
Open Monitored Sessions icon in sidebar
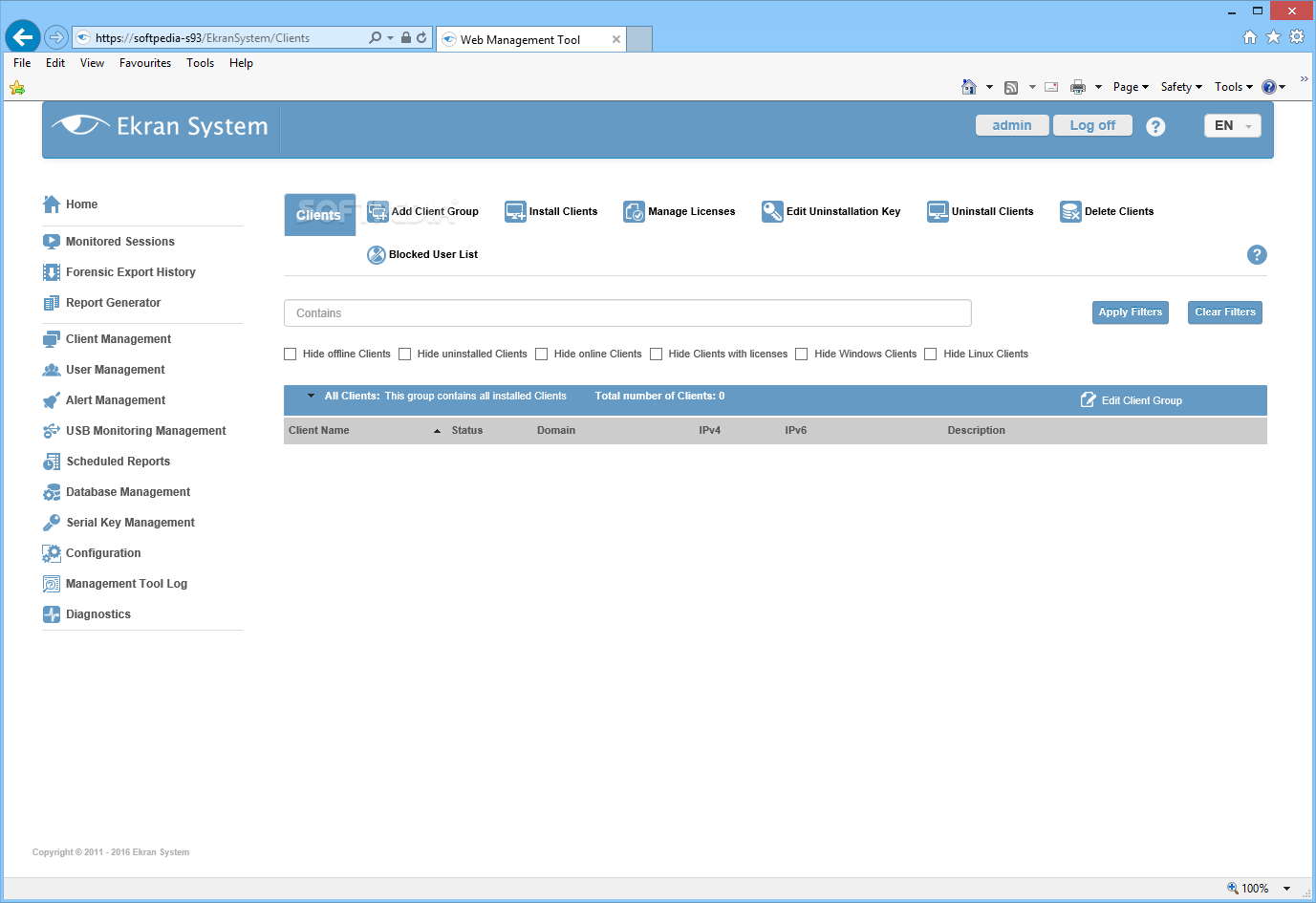coord(52,242)
